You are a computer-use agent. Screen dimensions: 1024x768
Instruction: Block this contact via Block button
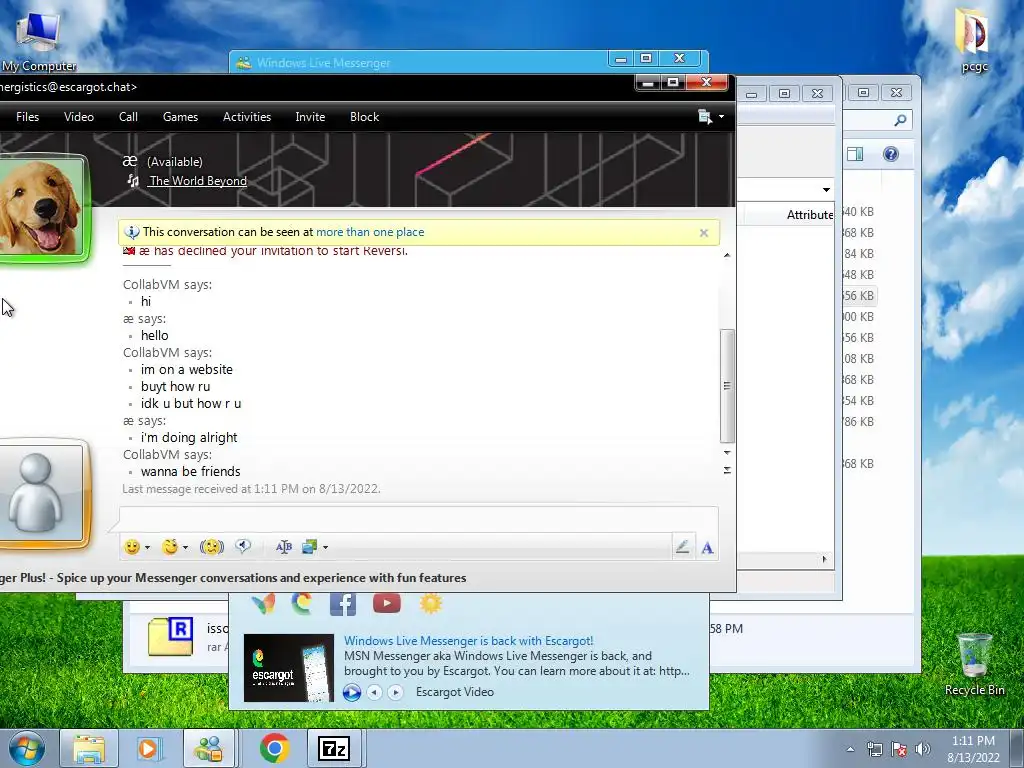[364, 117]
